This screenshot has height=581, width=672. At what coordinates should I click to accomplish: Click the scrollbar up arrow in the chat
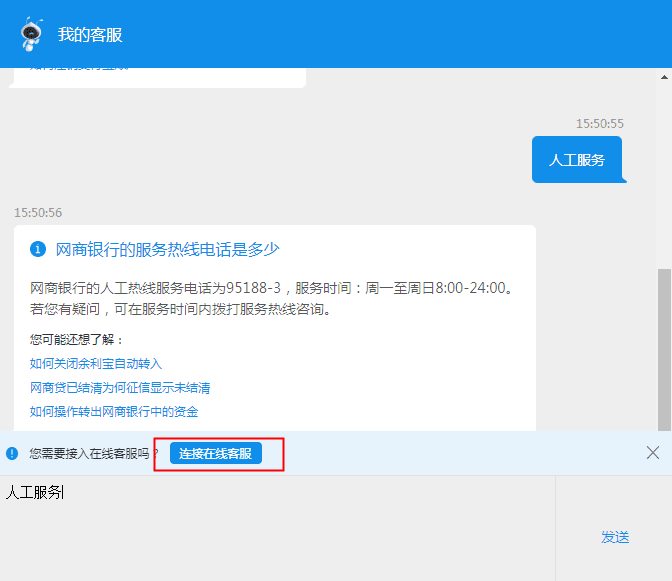664,78
